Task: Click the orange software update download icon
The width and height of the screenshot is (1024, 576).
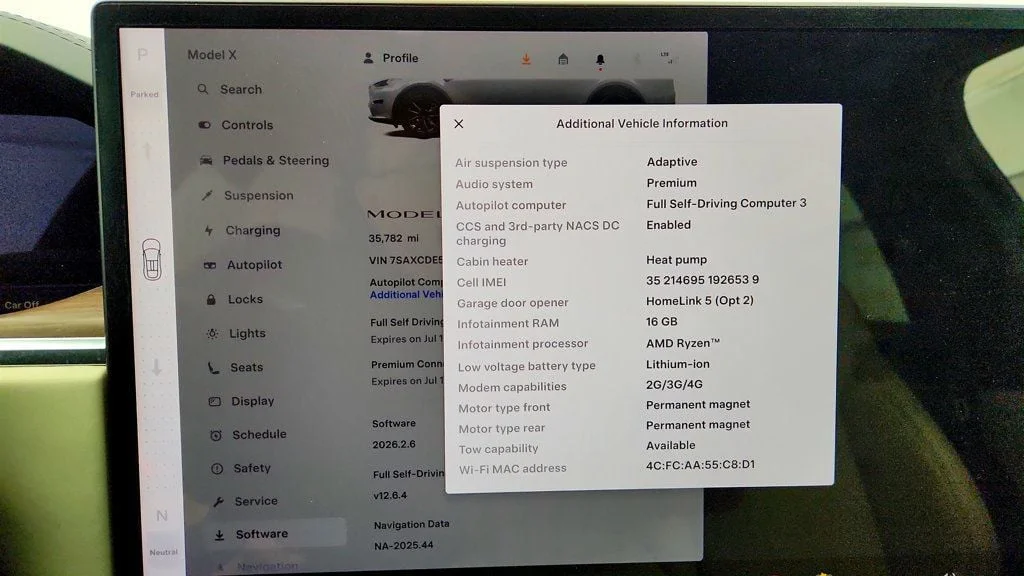Action: tap(526, 59)
